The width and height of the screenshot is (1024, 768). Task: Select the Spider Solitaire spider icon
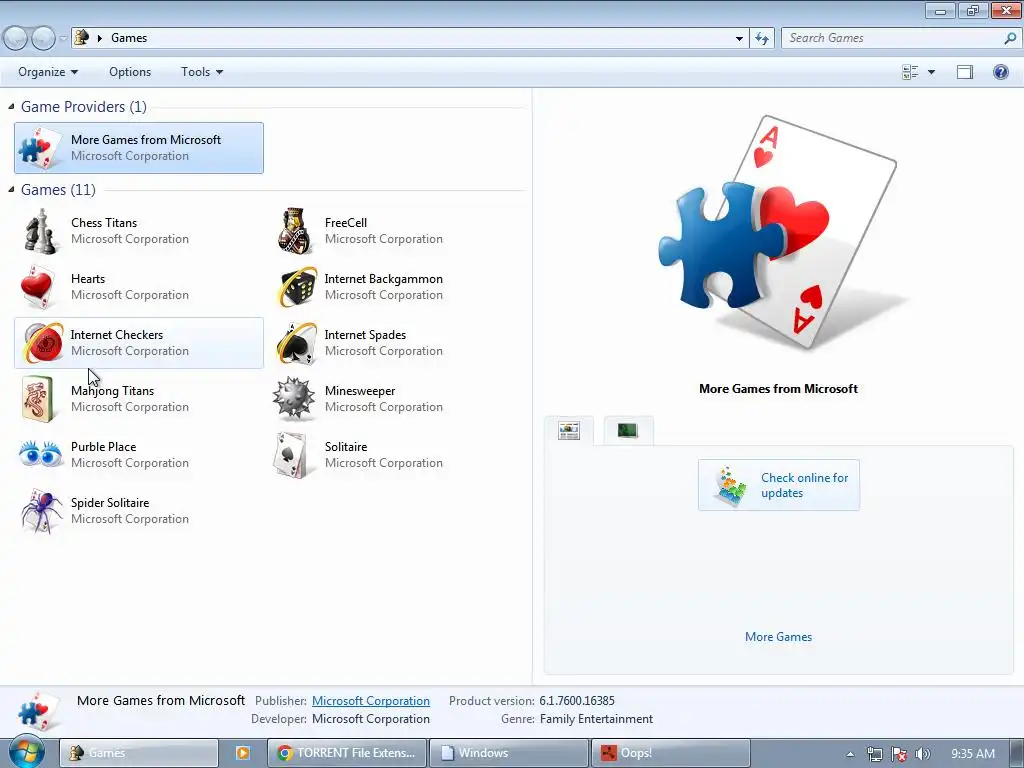(x=40, y=511)
